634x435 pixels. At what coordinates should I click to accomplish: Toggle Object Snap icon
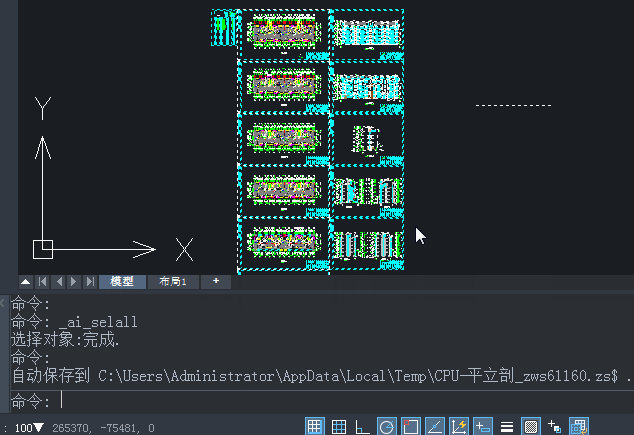point(411,427)
